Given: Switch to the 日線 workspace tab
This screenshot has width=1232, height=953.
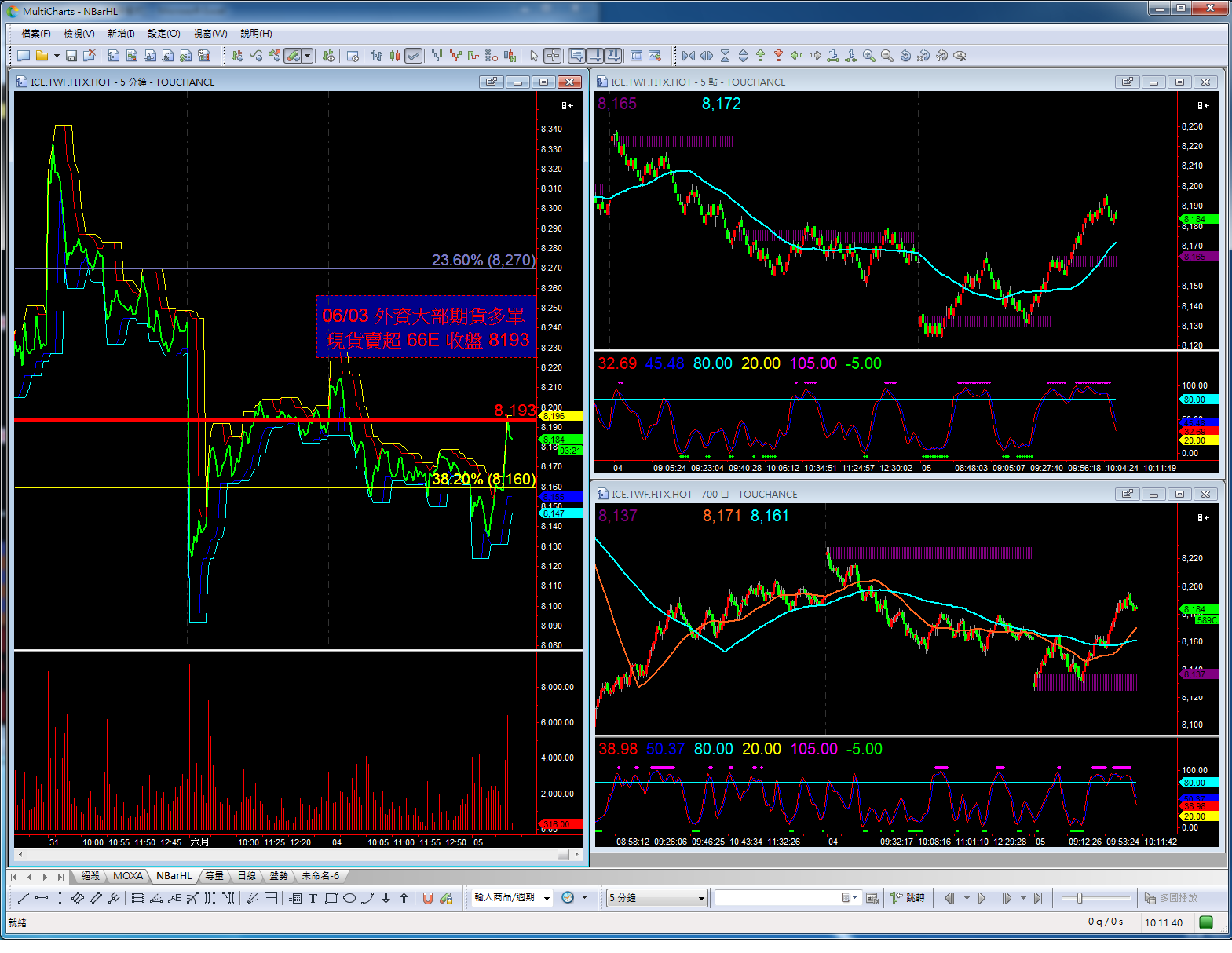Looking at the screenshot, I should (247, 876).
